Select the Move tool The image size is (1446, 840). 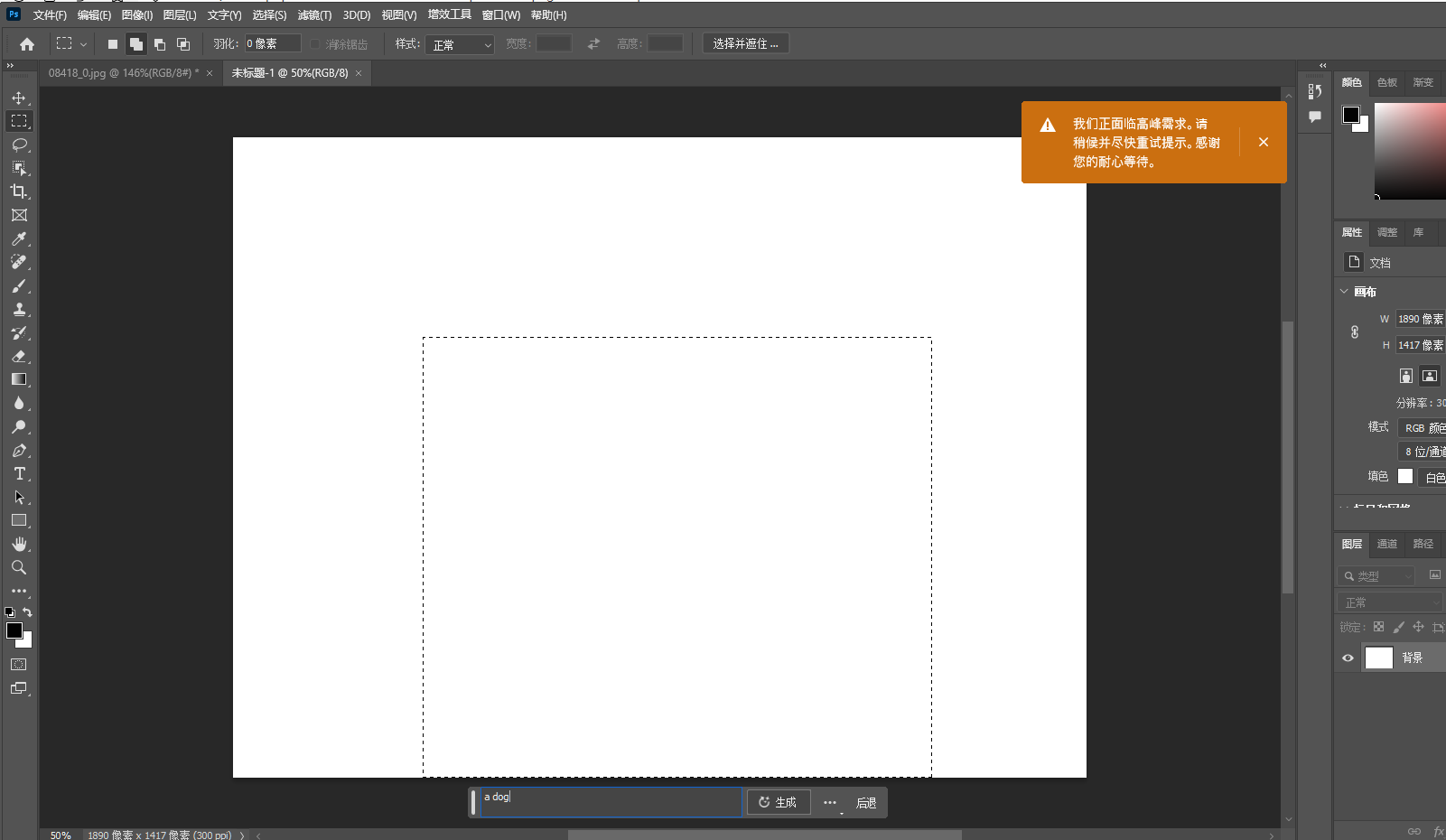[x=19, y=98]
